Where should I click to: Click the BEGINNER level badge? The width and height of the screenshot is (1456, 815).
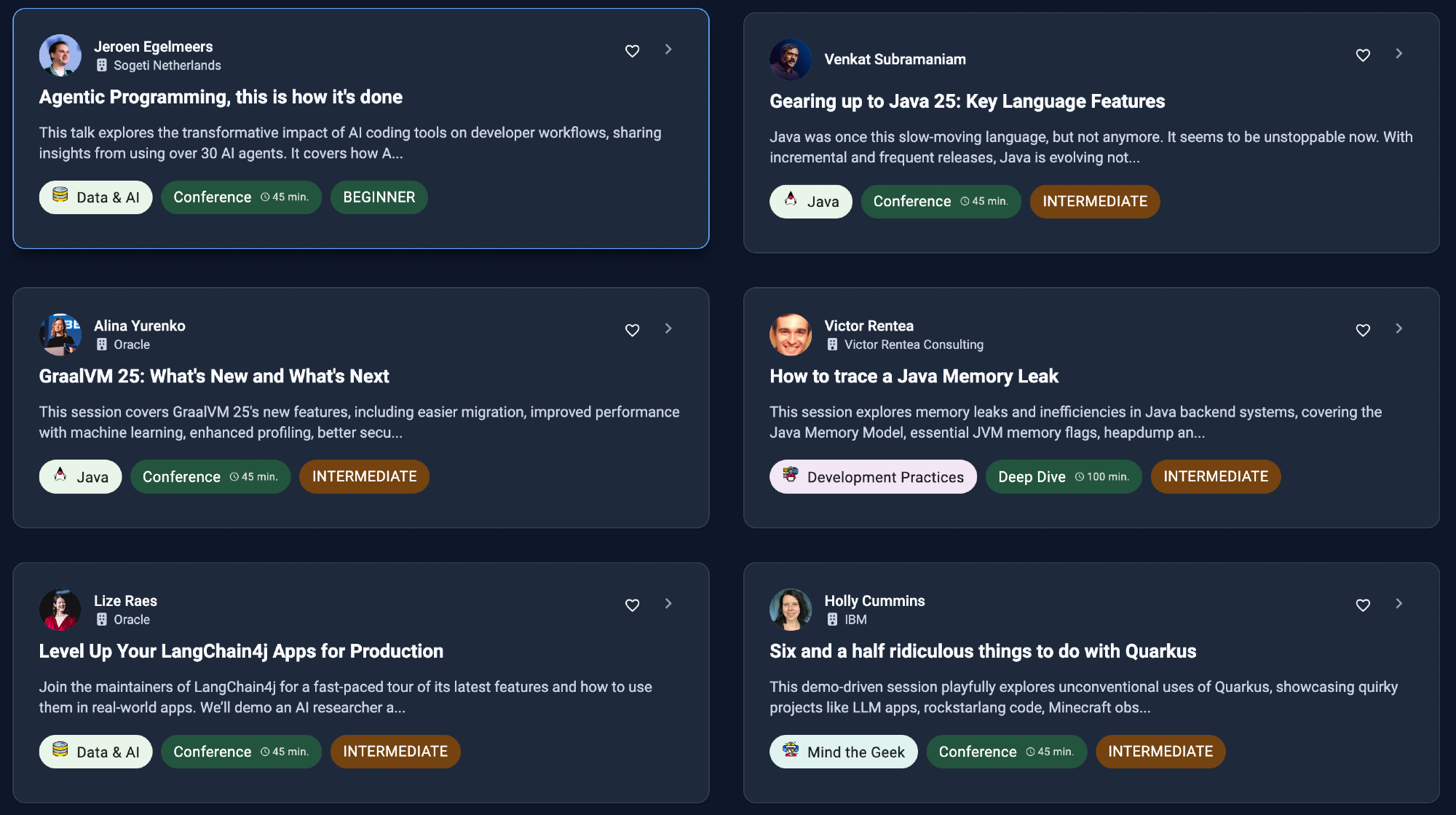(379, 197)
